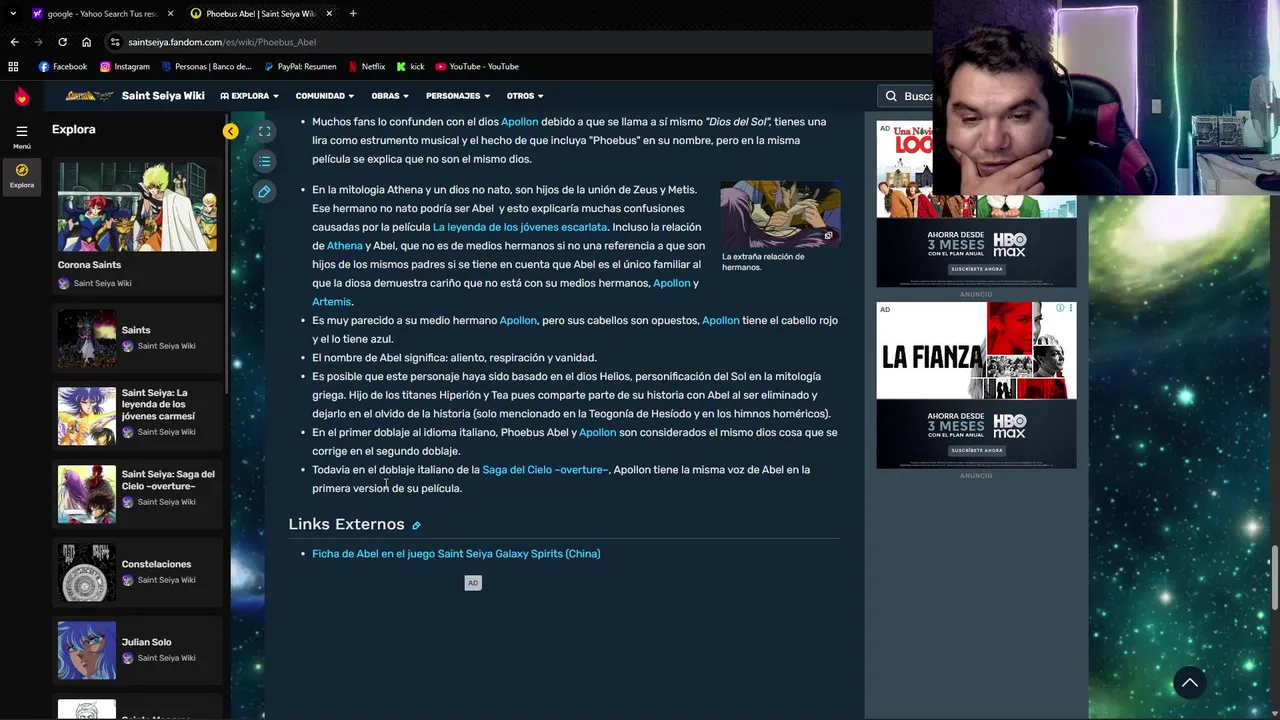
Task: Open the table of contents list icon
Action: pos(264,161)
